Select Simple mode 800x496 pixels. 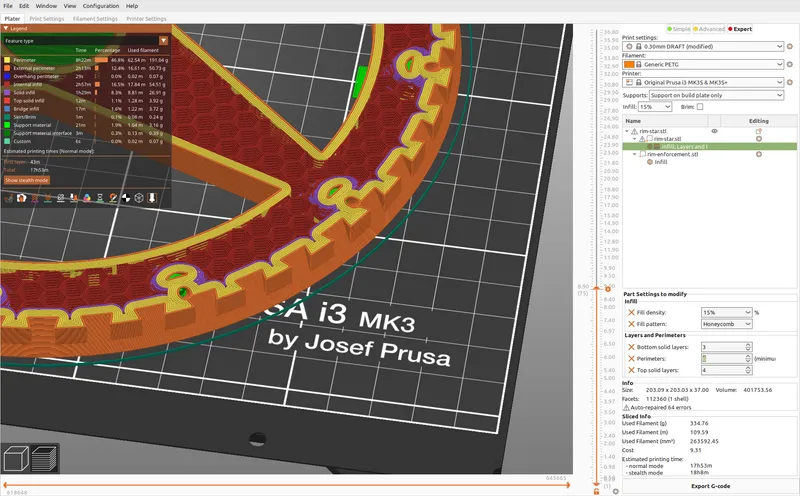[678, 29]
